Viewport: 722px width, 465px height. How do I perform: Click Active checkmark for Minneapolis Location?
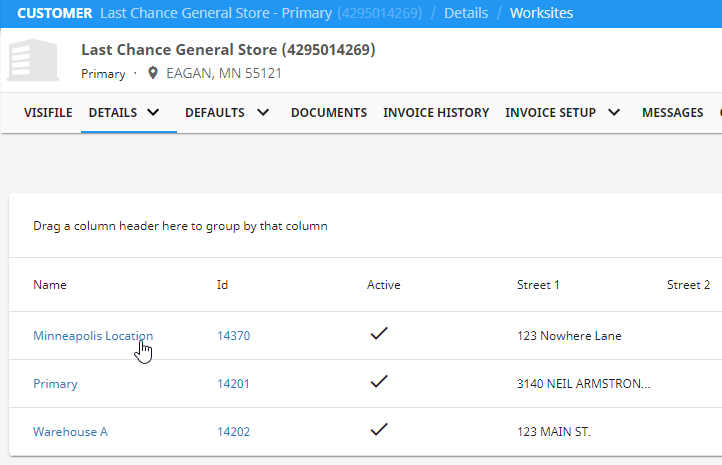point(379,335)
